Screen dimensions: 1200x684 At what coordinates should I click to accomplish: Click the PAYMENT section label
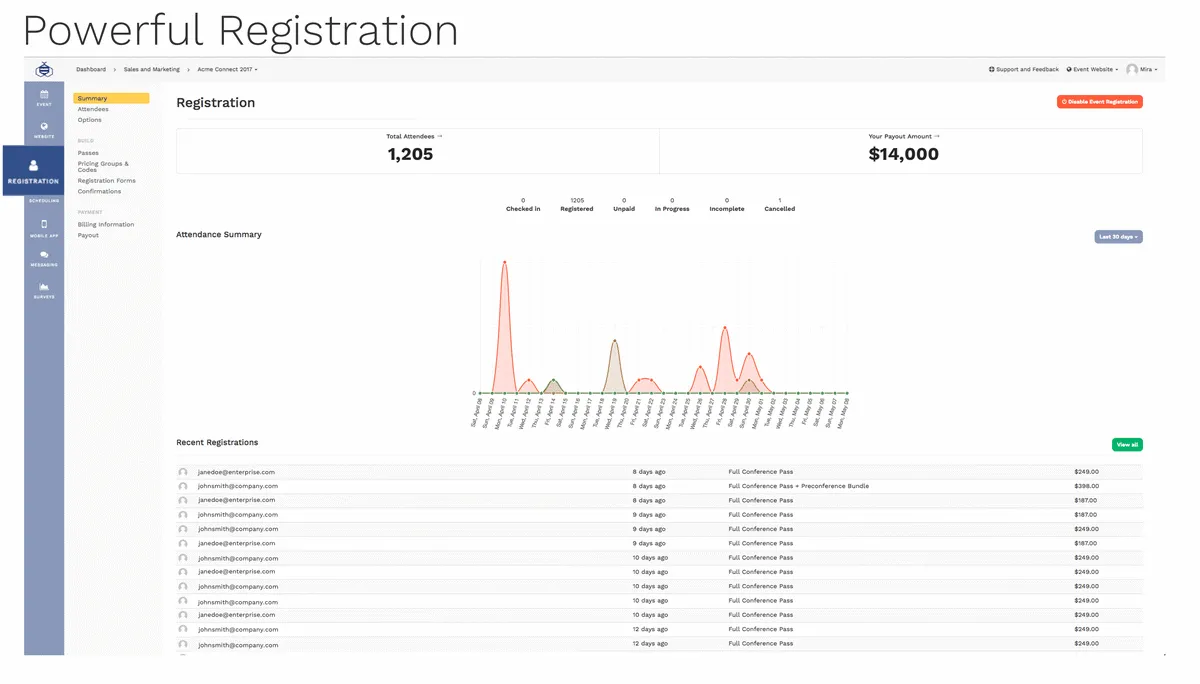90,212
